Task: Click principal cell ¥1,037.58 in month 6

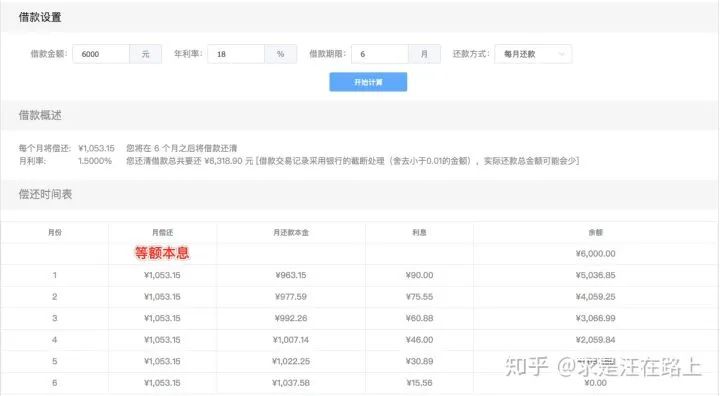Action: point(291,383)
